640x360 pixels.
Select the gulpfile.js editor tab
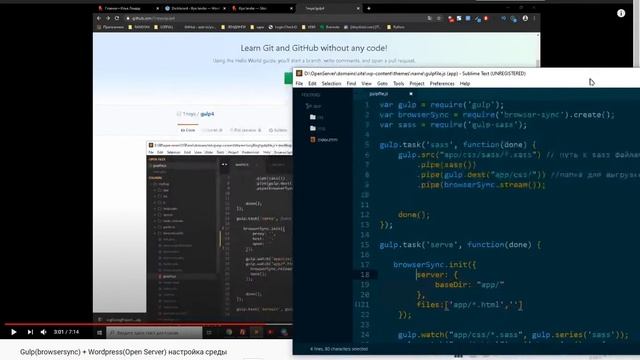[378, 94]
